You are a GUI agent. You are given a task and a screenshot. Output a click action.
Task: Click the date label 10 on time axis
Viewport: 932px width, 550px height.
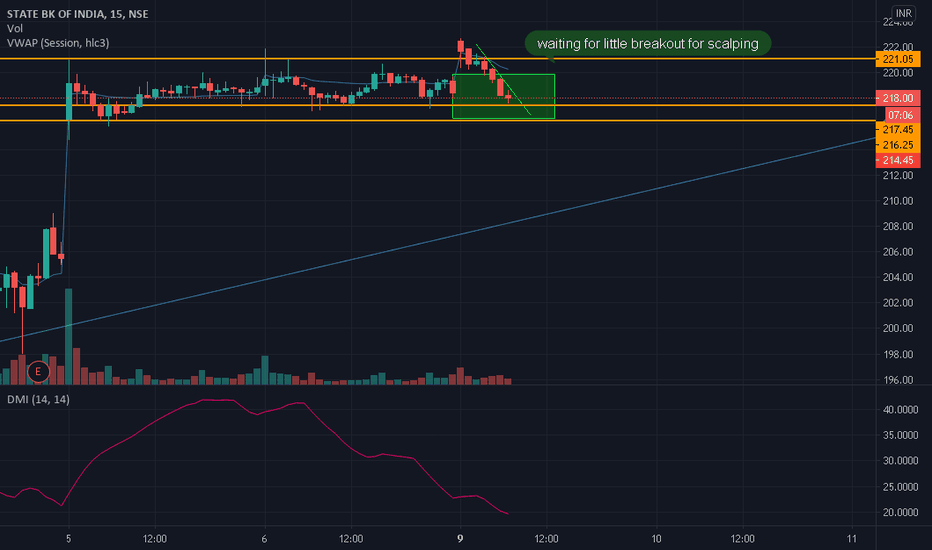click(x=656, y=539)
